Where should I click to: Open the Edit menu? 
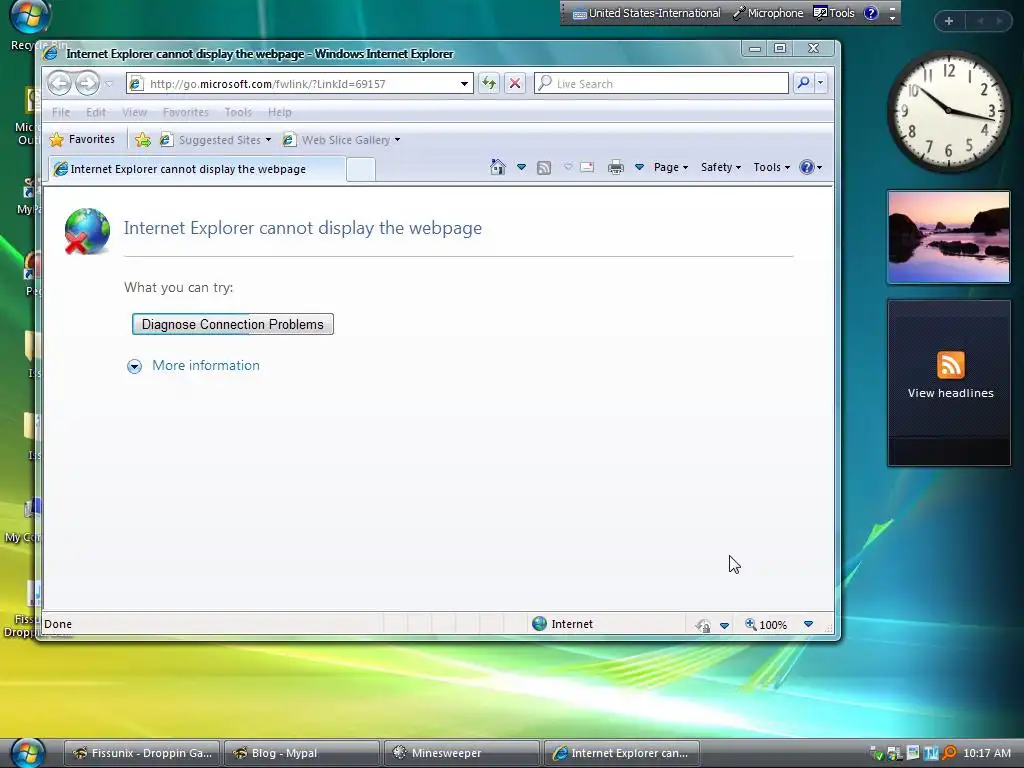96,112
